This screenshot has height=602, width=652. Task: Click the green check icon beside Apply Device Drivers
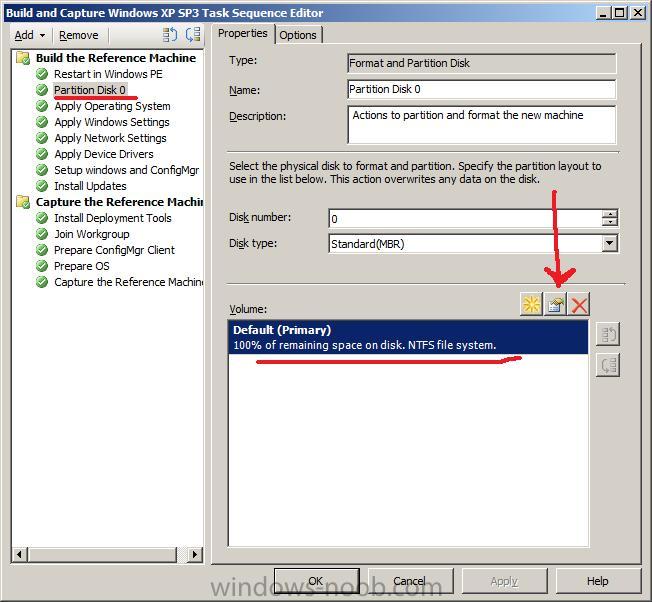pos(42,154)
